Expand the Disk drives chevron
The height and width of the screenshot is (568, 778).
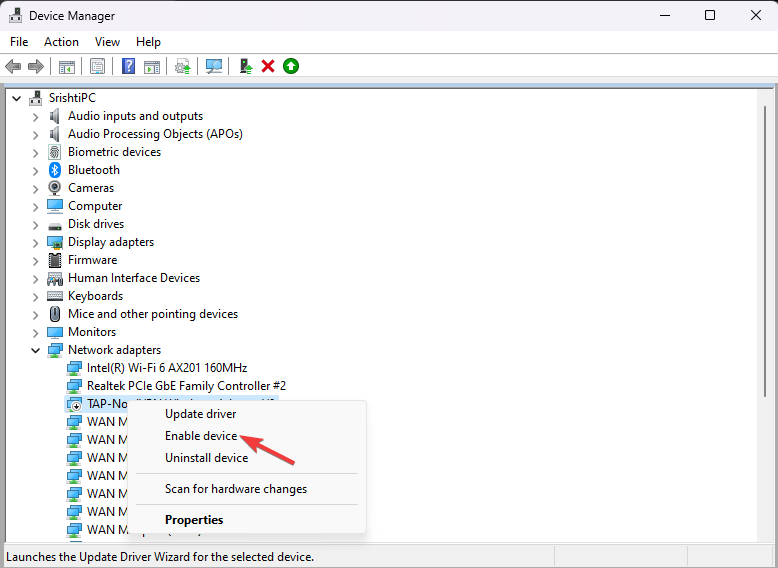(x=35, y=225)
